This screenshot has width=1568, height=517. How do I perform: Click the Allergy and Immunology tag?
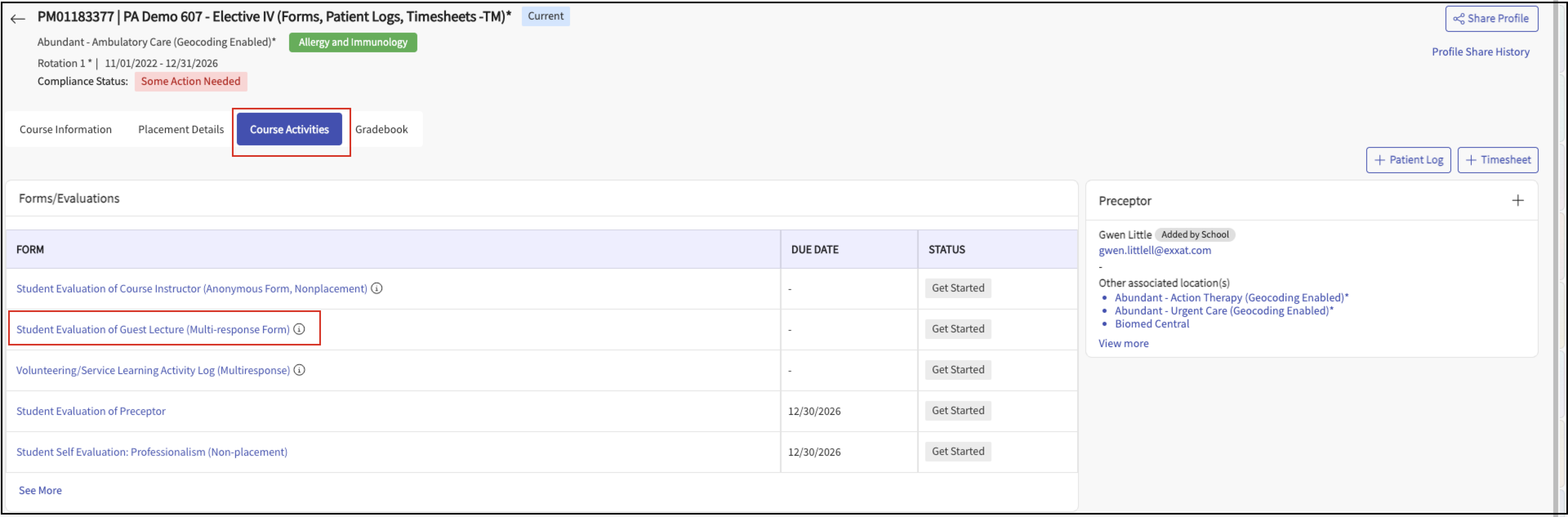352,42
